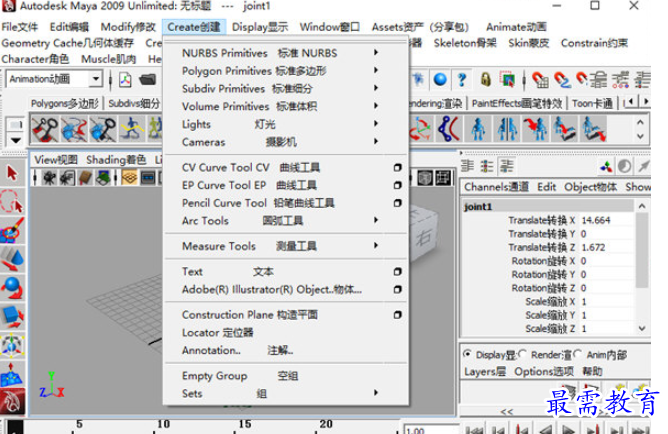Click the first channel box layout icon
668x434 pixels.
(467, 166)
